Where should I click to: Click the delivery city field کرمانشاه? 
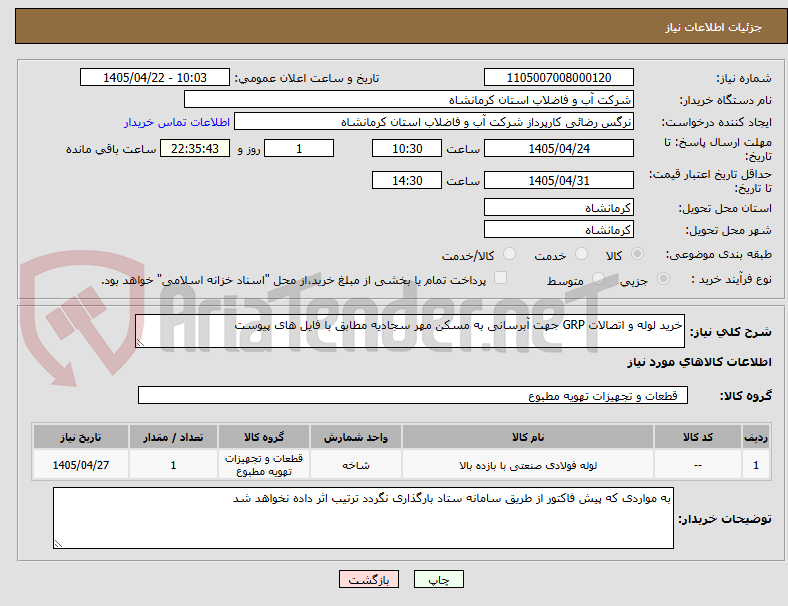point(558,230)
